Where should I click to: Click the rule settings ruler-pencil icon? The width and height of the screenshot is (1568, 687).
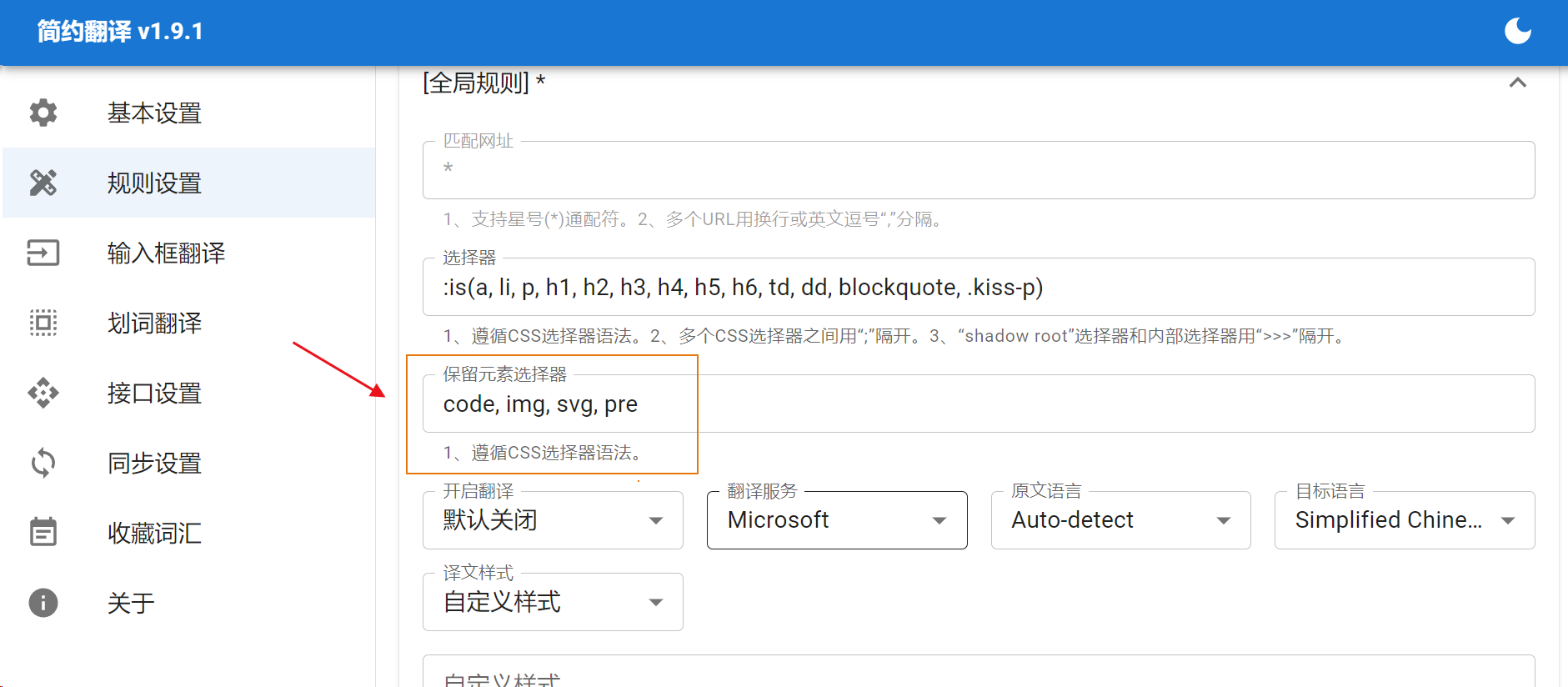tap(43, 183)
